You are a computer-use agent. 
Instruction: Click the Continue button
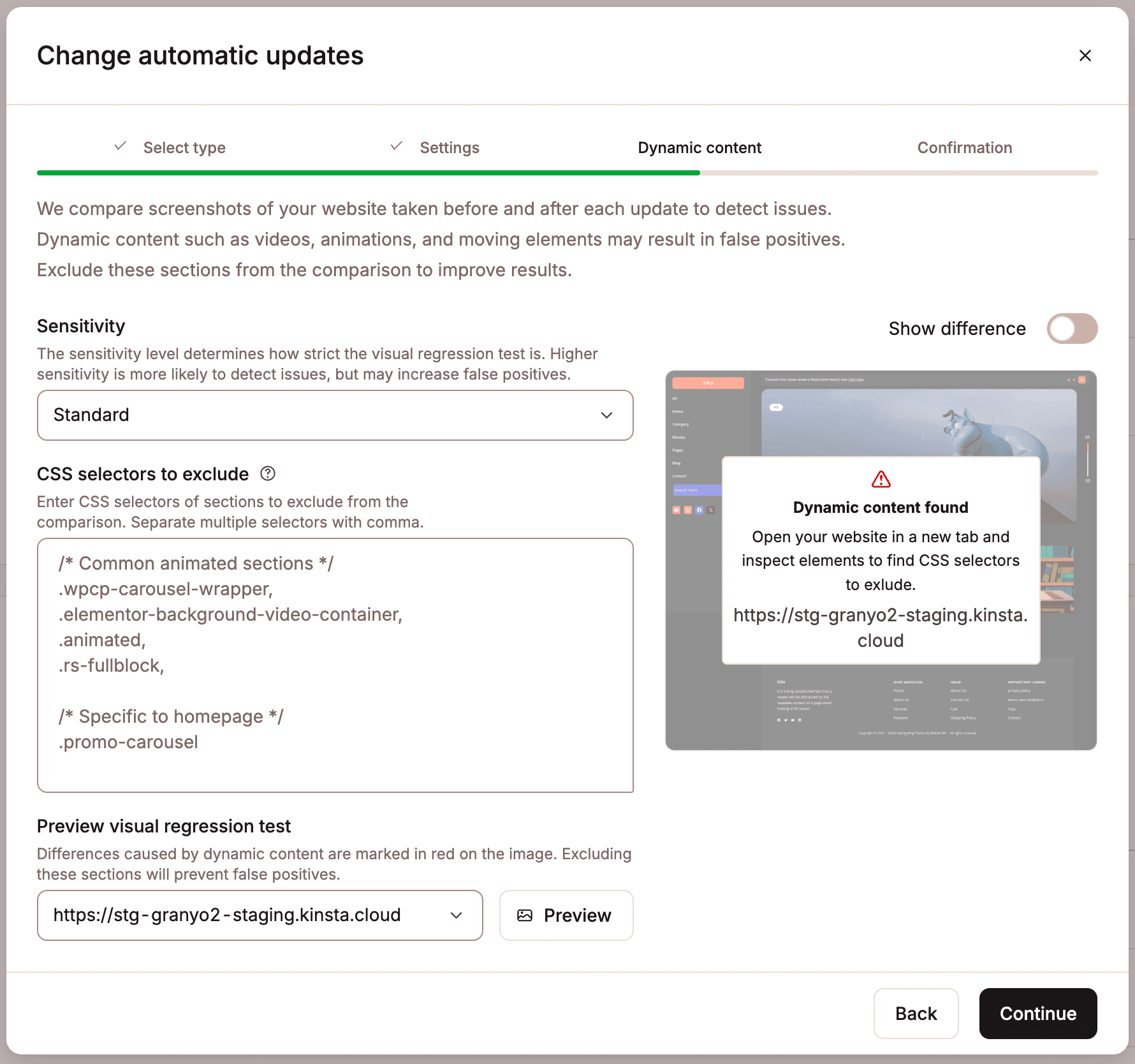tap(1037, 1014)
